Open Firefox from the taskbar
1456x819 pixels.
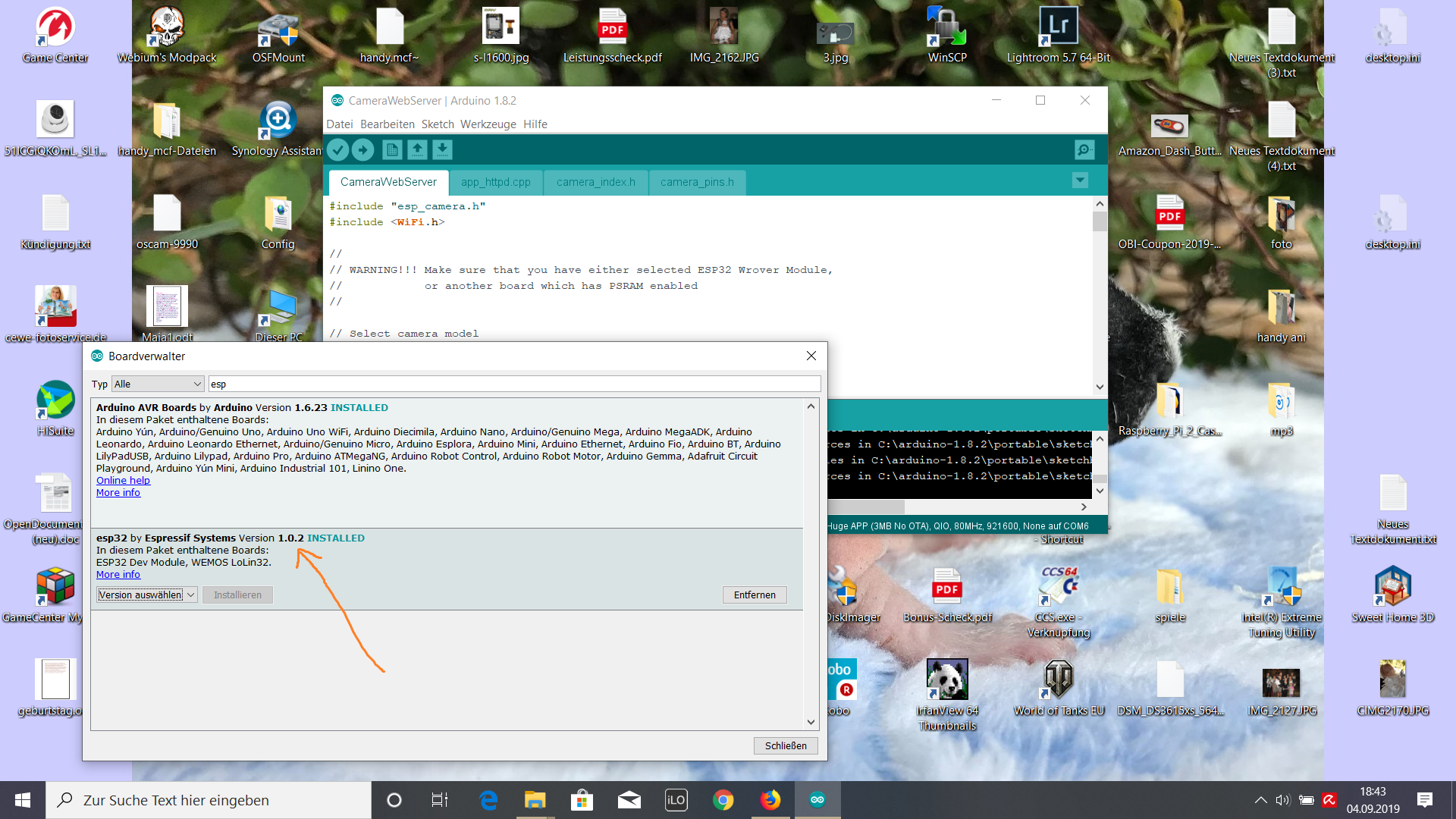pos(770,800)
